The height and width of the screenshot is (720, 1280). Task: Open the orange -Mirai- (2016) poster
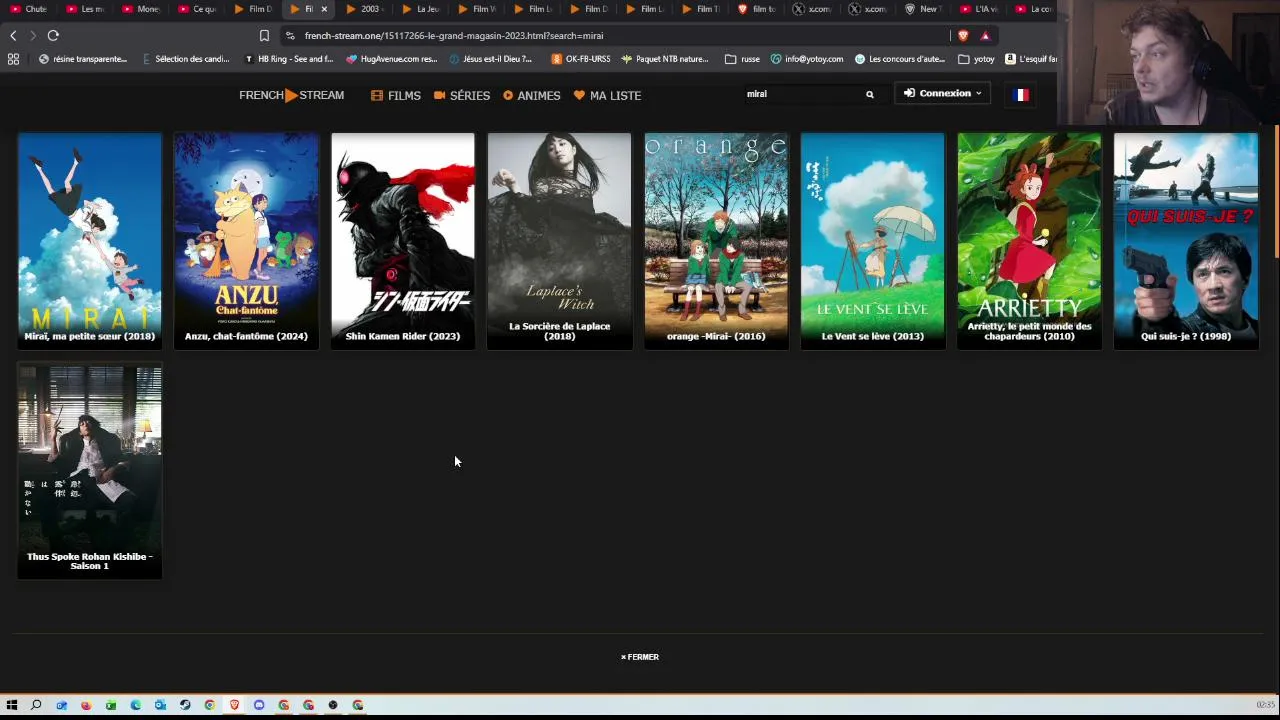pos(716,241)
